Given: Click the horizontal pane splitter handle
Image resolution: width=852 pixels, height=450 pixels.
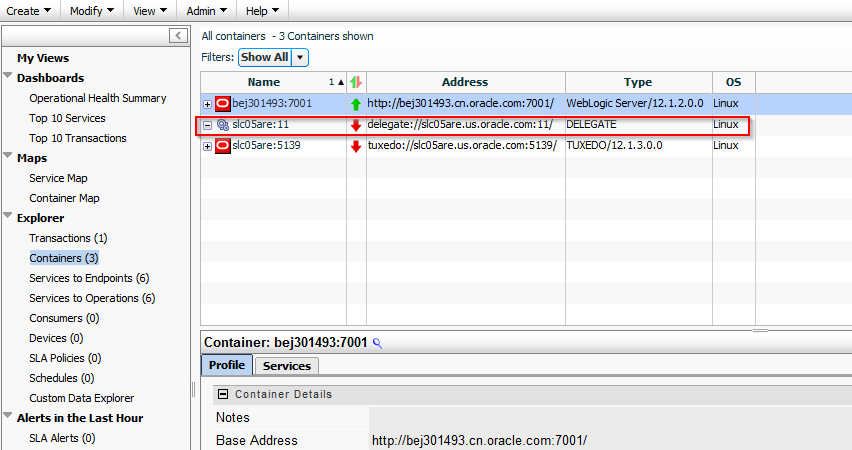Looking at the screenshot, I should pos(760,330).
